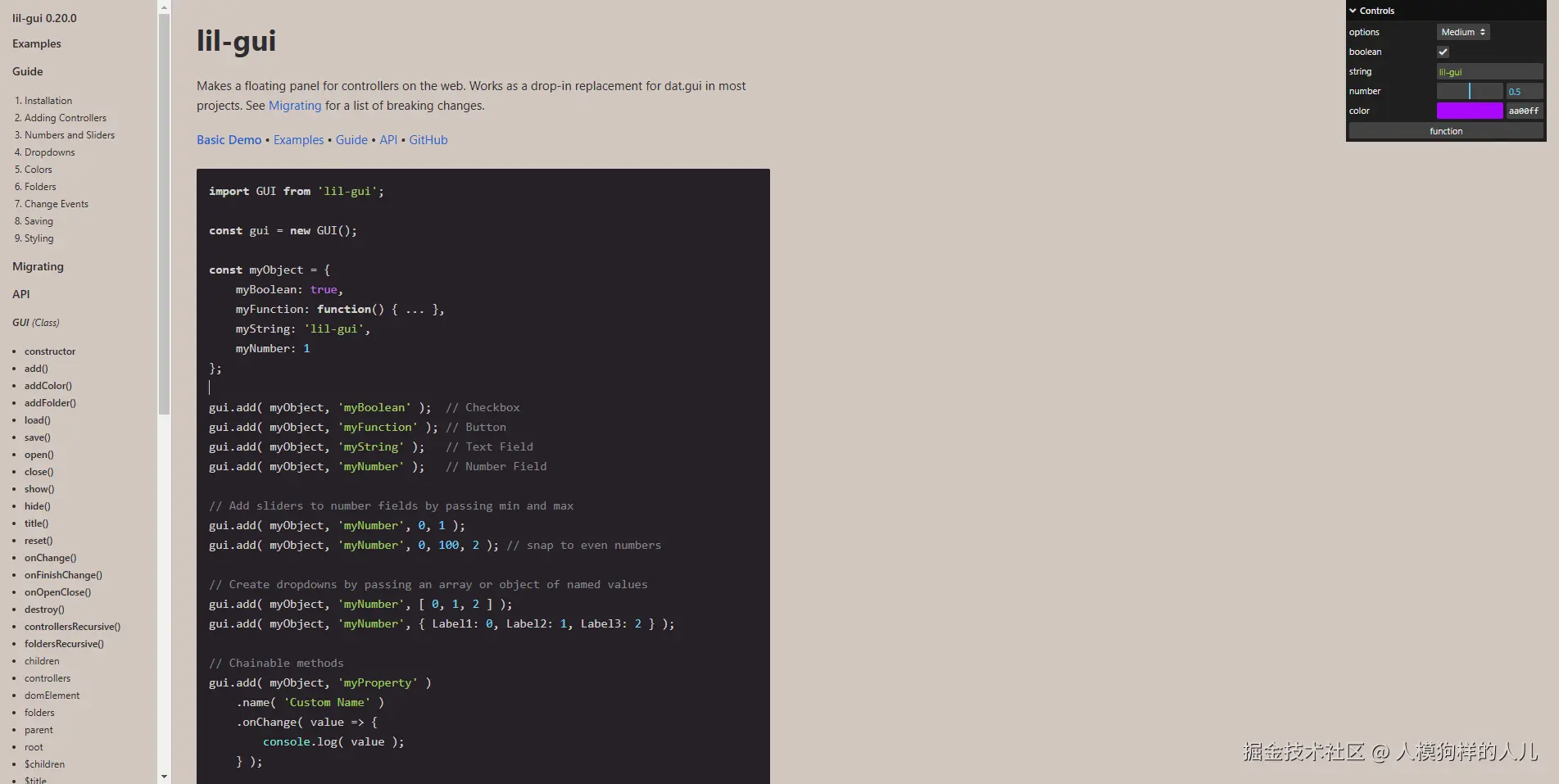Click the string text field containing lil-gui
1559x784 pixels.
click(x=1490, y=71)
